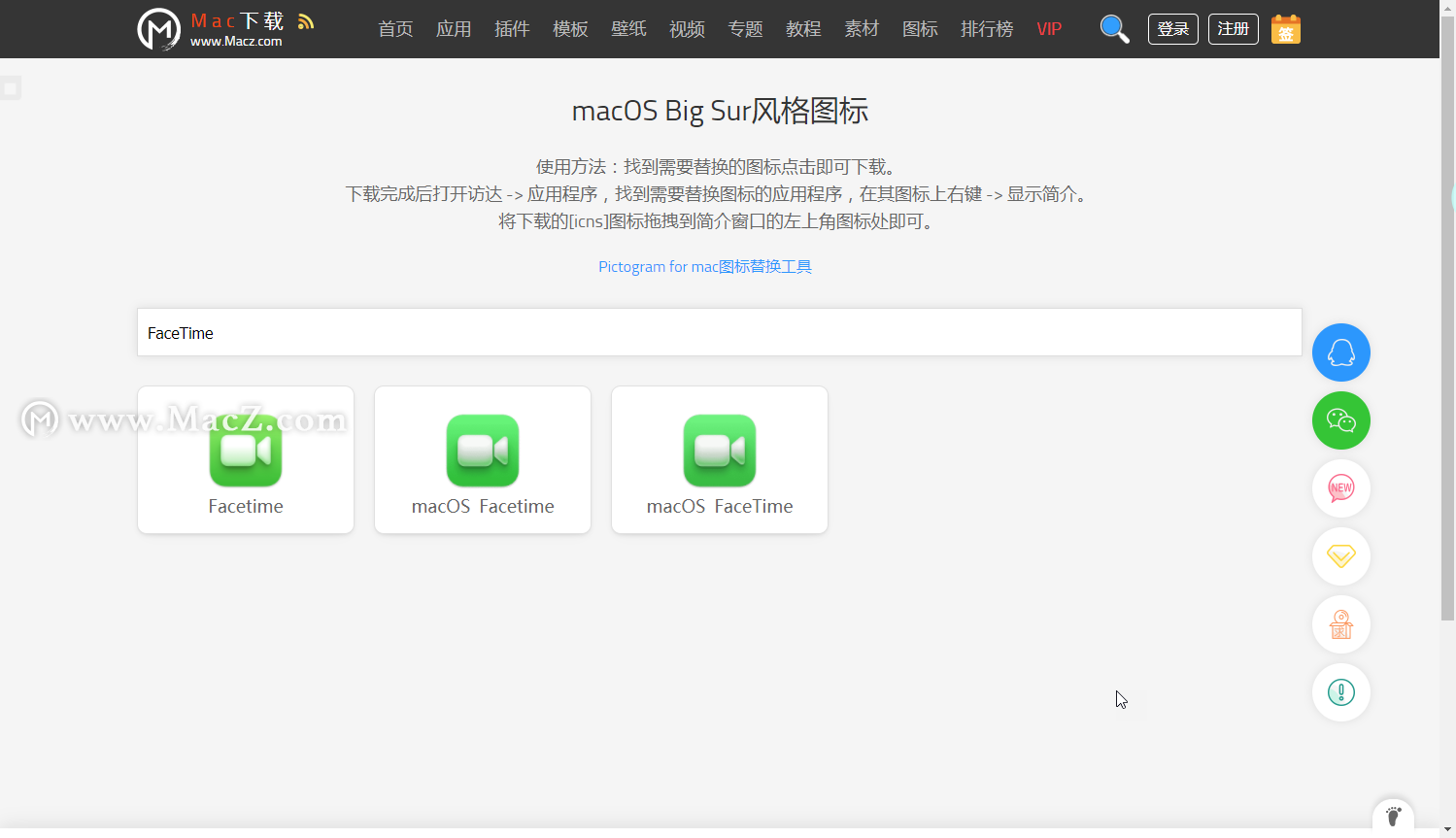Open the red VIP nav item

[1049, 29]
